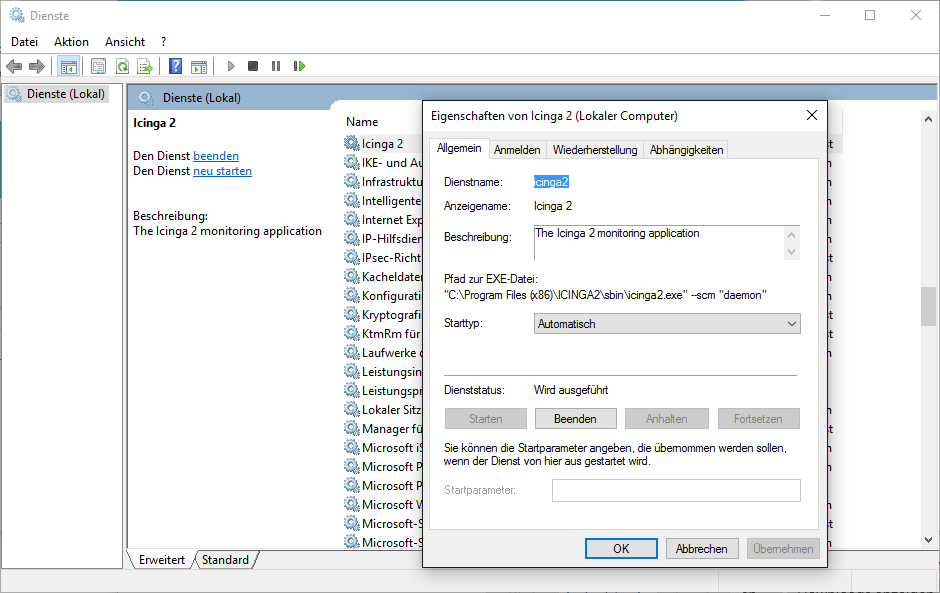The width and height of the screenshot is (940, 593).
Task: Select the gear icon of Laufwerke row
Action: (352, 353)
